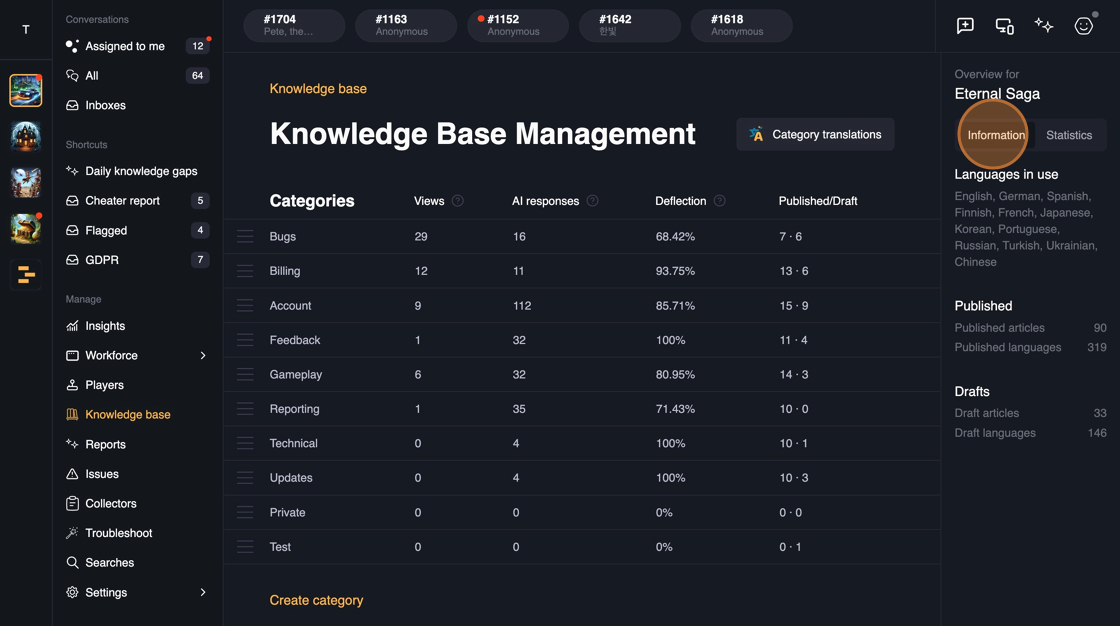Open the devices icon in top bar
The height and width of the screenshot is (626, 1120).
point(1004,26)
